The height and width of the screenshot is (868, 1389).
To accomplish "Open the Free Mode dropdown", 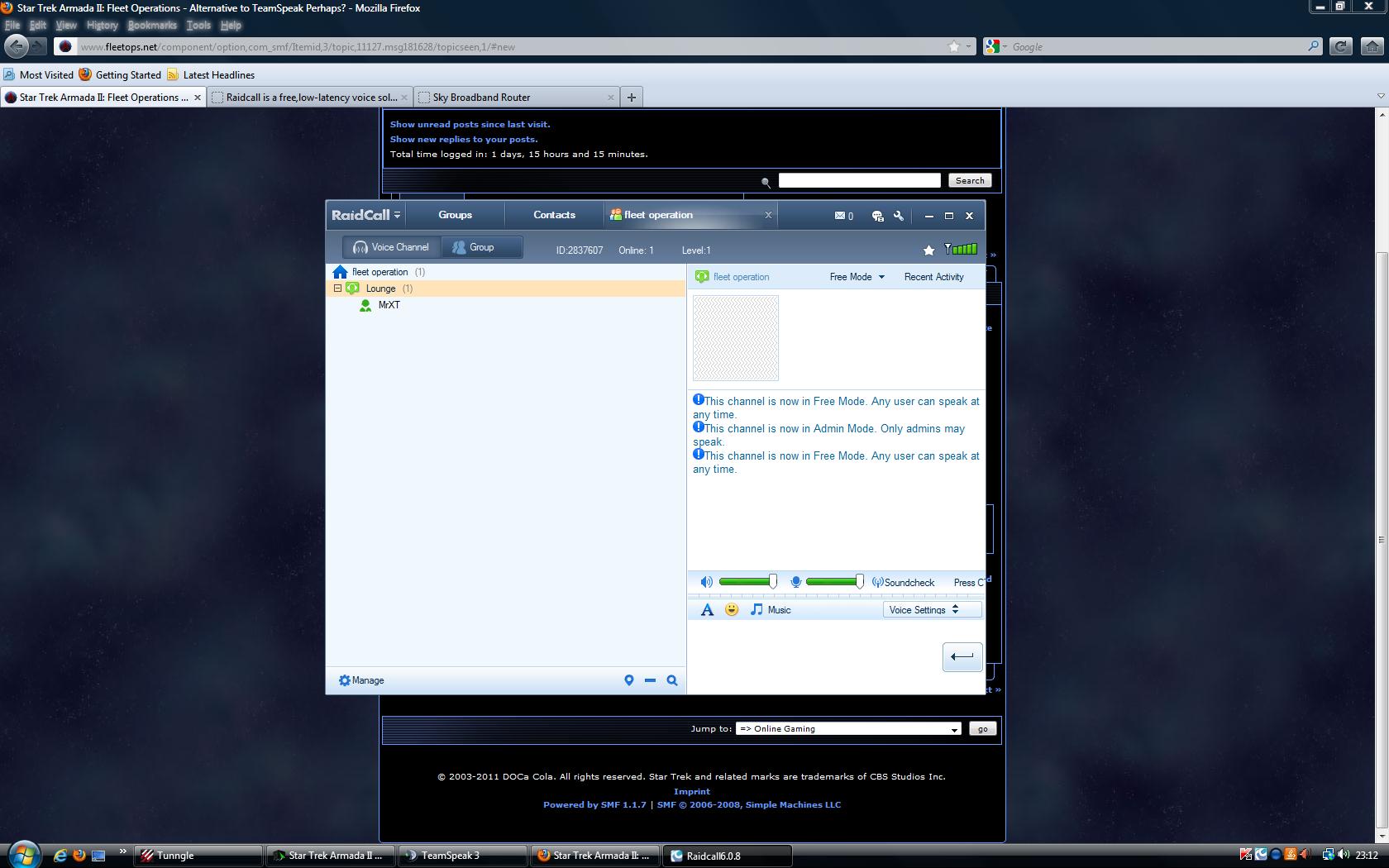I will point(857,277).
